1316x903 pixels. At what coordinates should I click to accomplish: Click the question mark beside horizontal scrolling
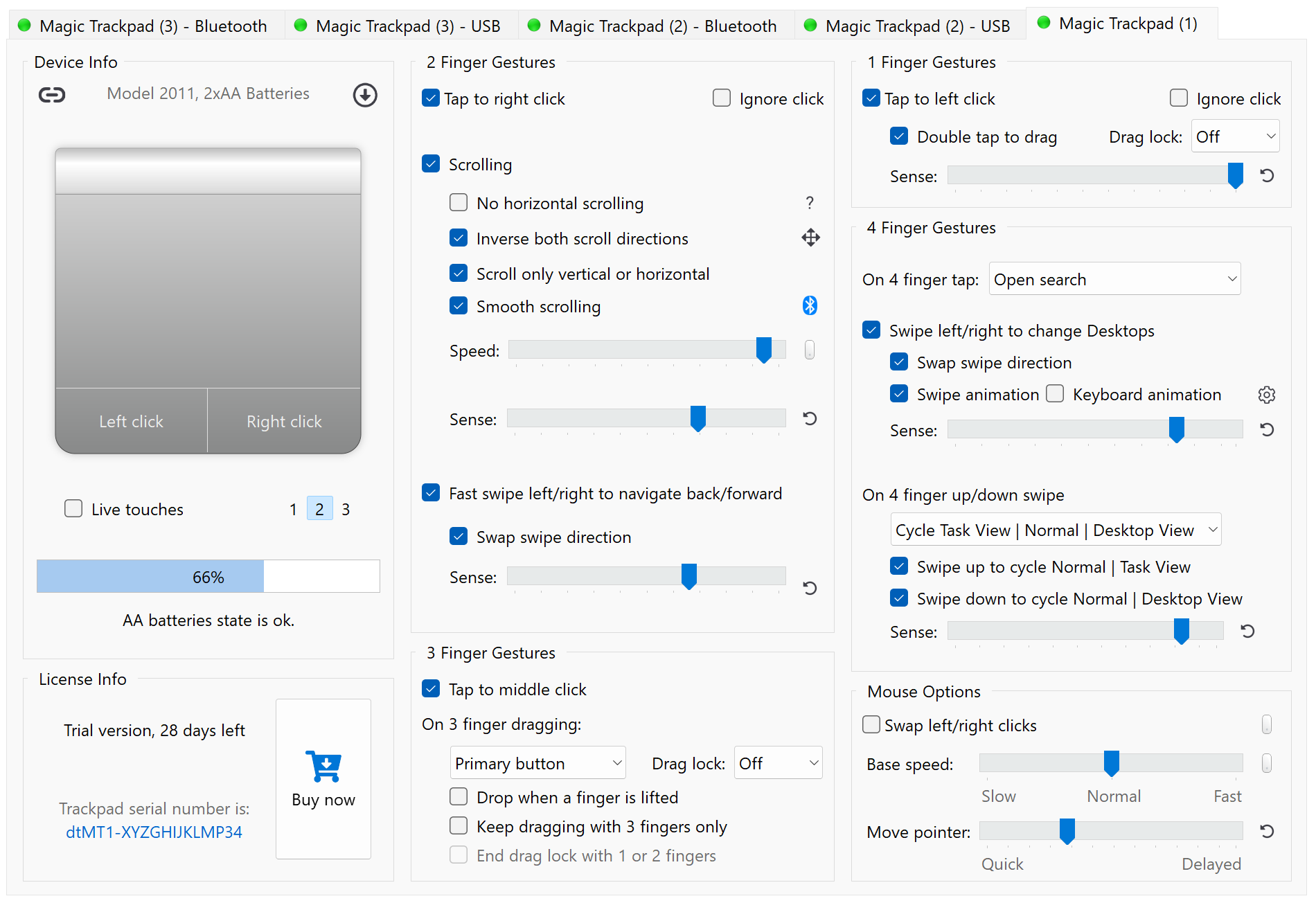[x=809, y=203]
